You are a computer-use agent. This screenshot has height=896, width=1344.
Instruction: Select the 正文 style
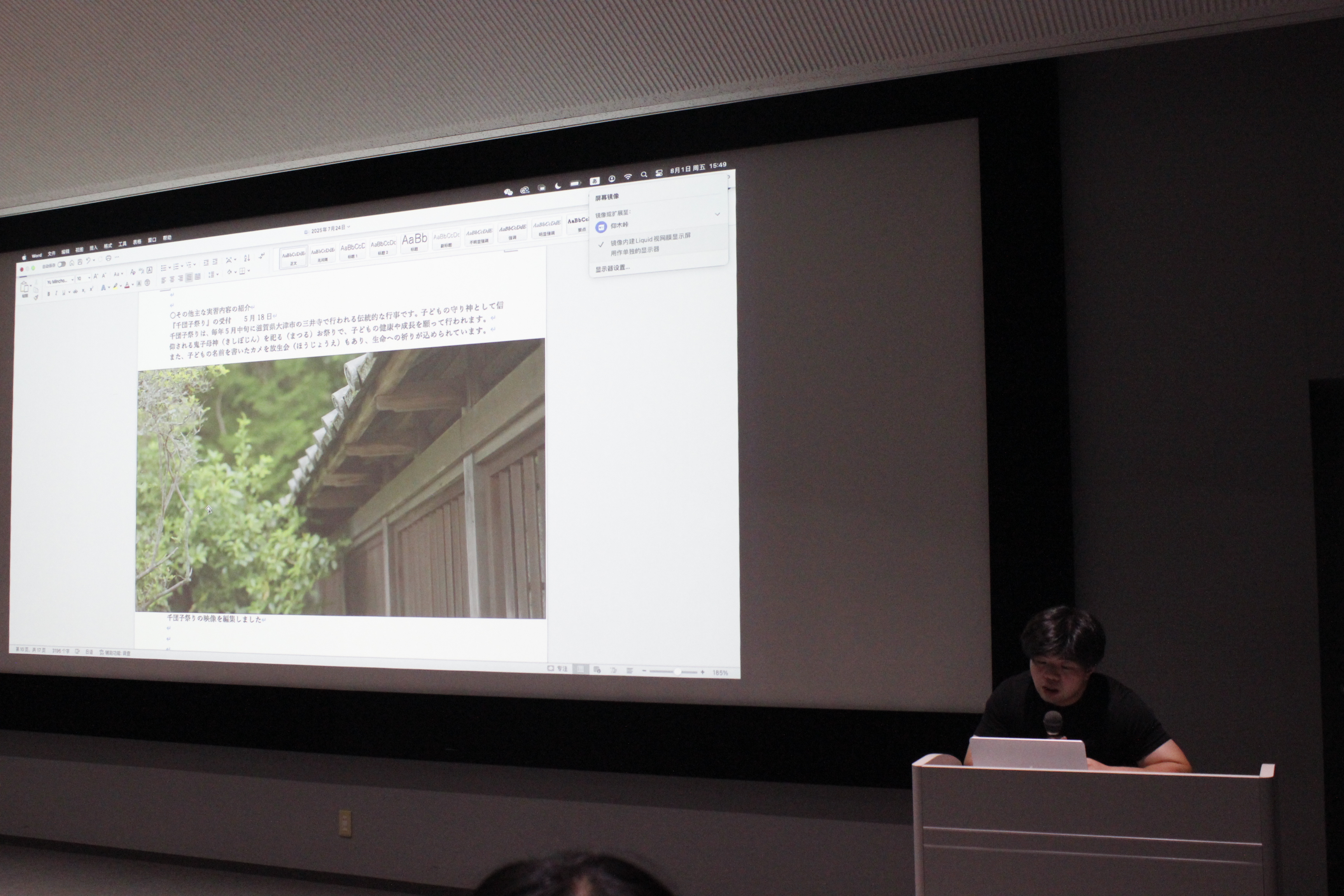[293, 257]
